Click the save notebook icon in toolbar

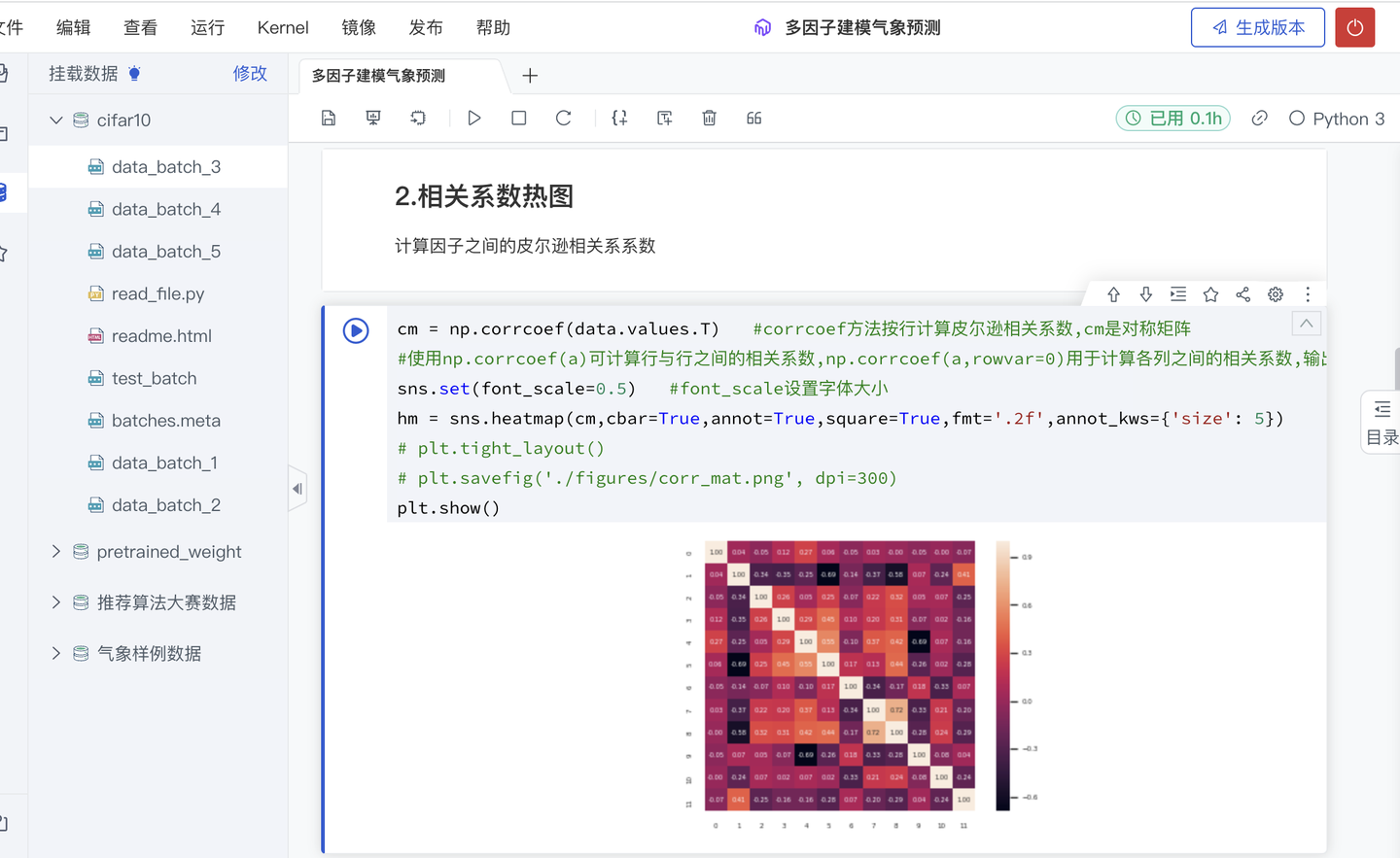click(329, 118)
